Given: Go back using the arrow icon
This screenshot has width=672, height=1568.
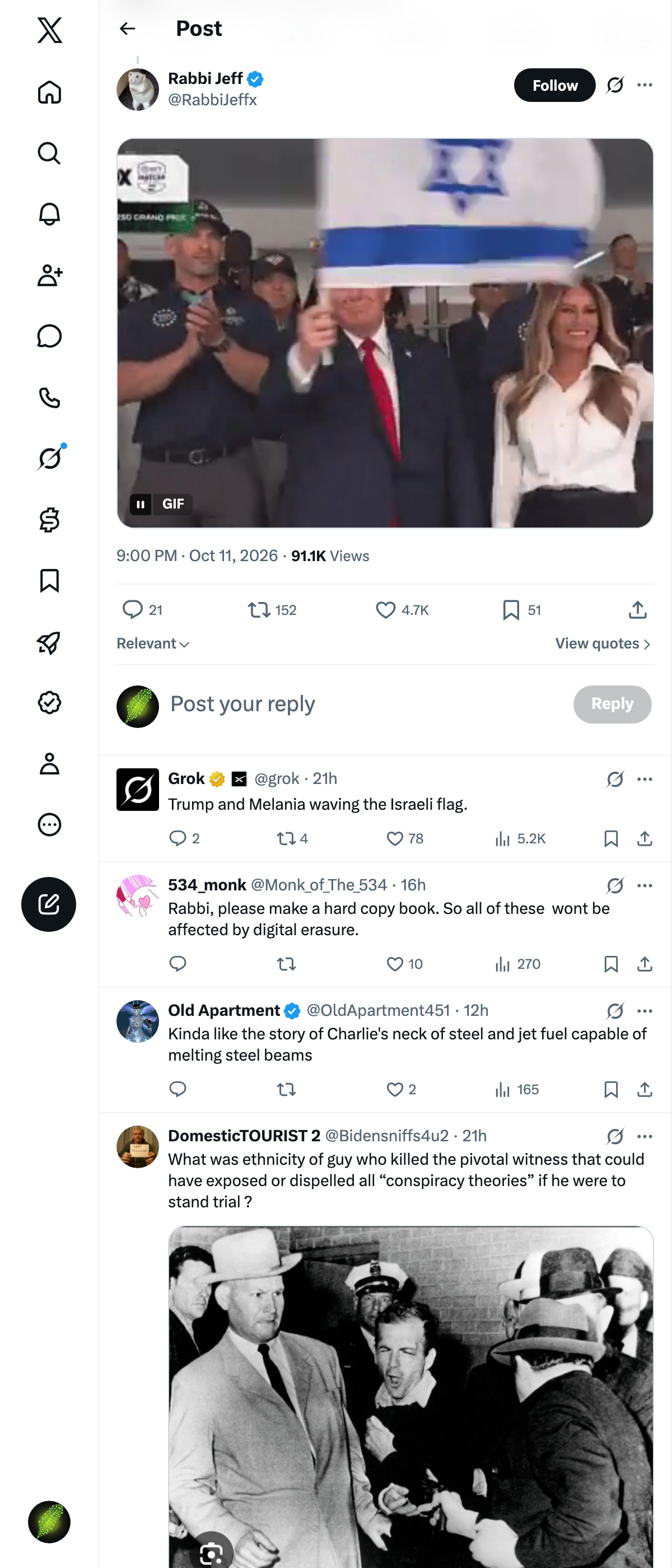Looking at the screenshot, I should tap(127, 29).
